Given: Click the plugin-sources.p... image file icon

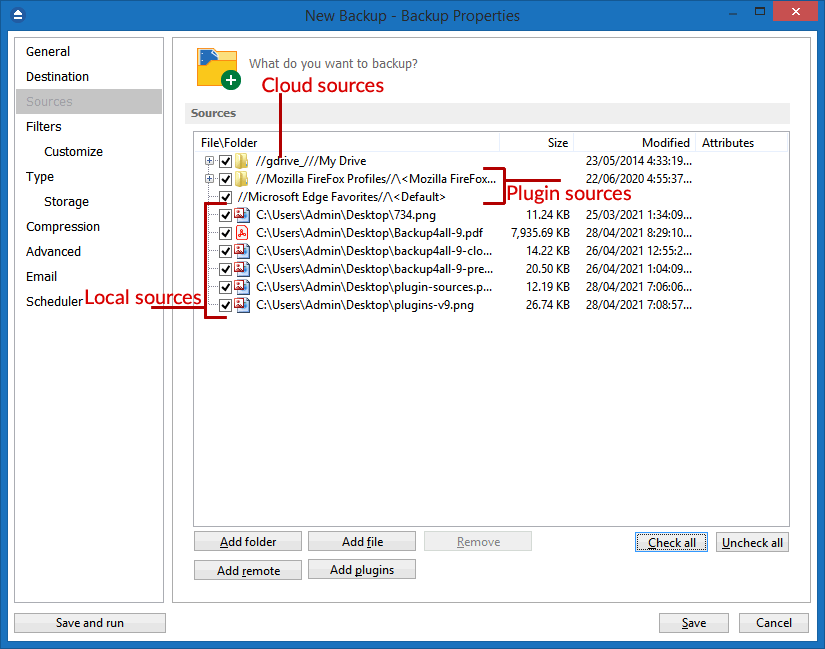Looking at the screenshot, I should click(242, 287).
